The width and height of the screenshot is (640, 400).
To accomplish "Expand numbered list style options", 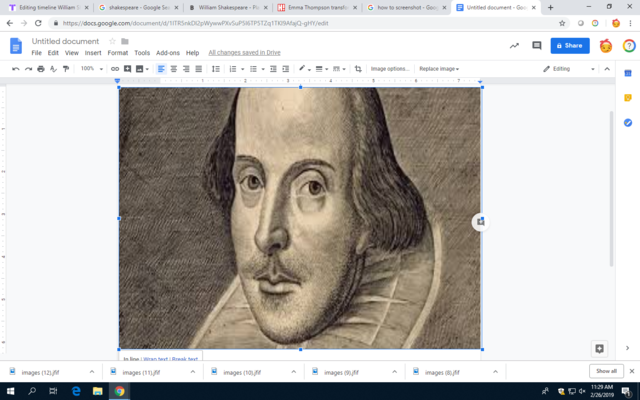I will [x=242, y=69].
